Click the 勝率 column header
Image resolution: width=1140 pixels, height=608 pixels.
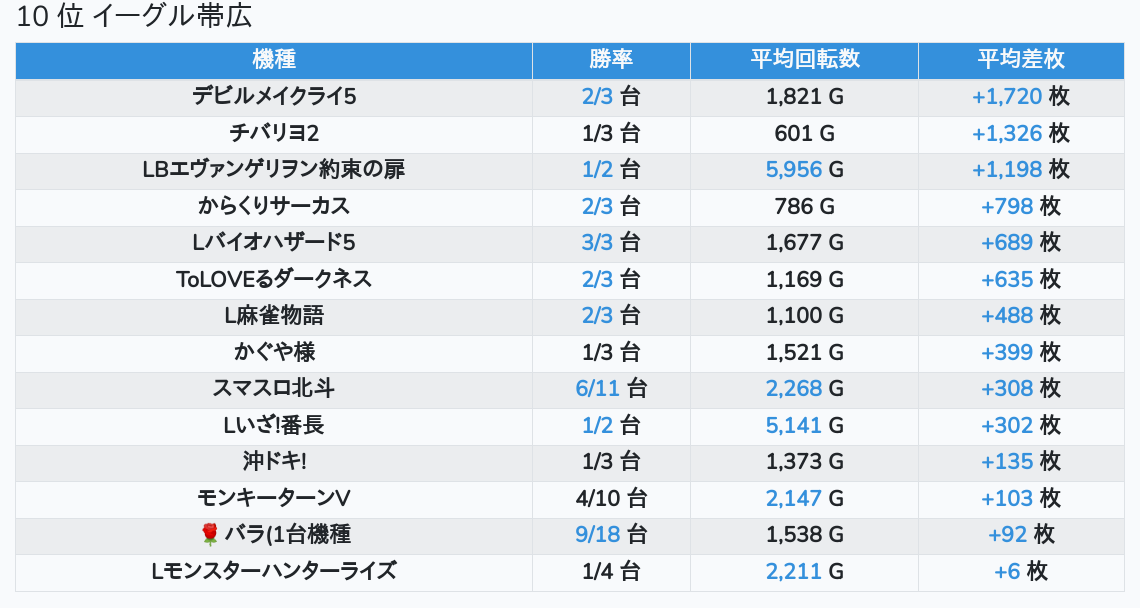click(611, 60)
